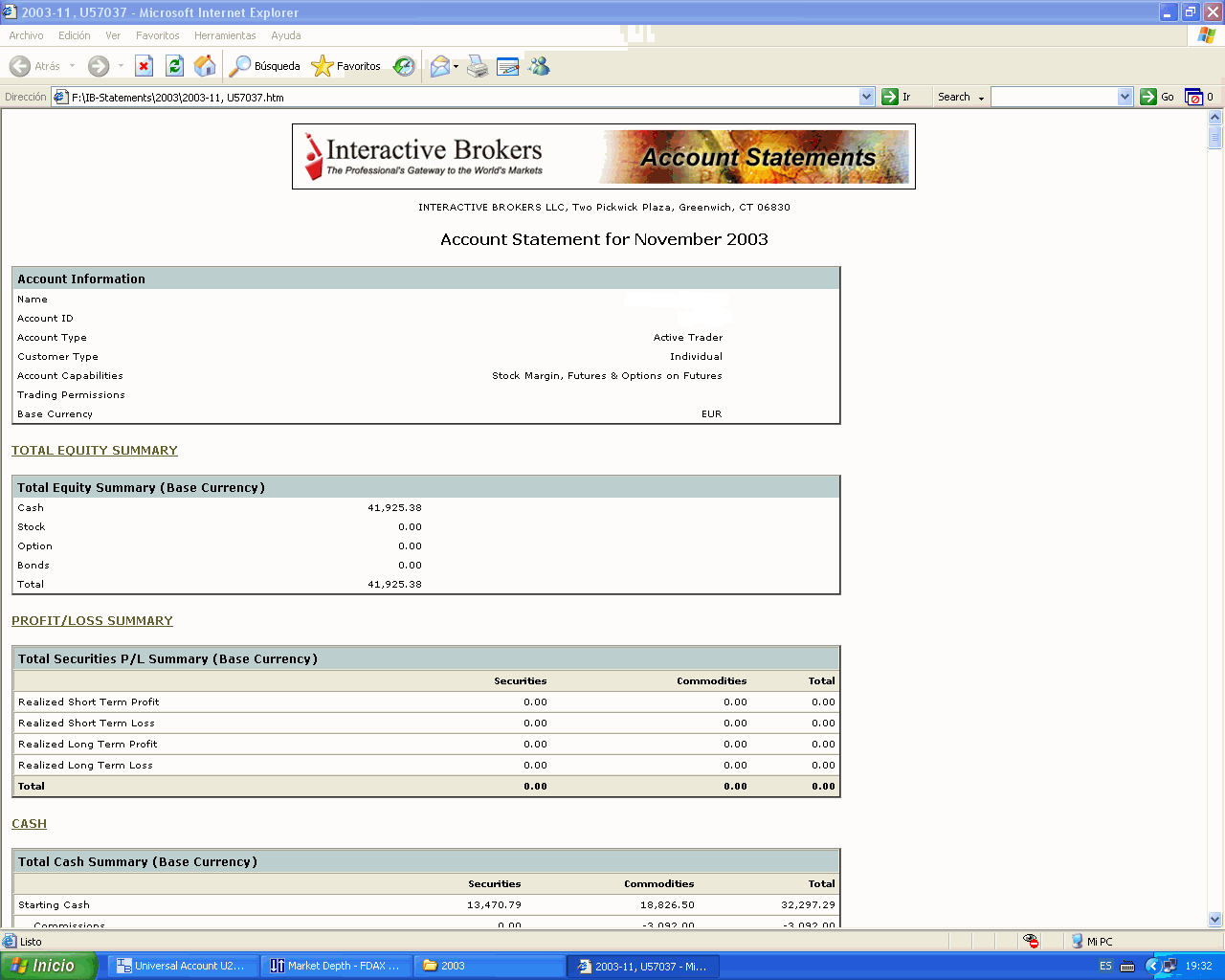
Task: Open the Herramientas menu
Action: (225, 35)
